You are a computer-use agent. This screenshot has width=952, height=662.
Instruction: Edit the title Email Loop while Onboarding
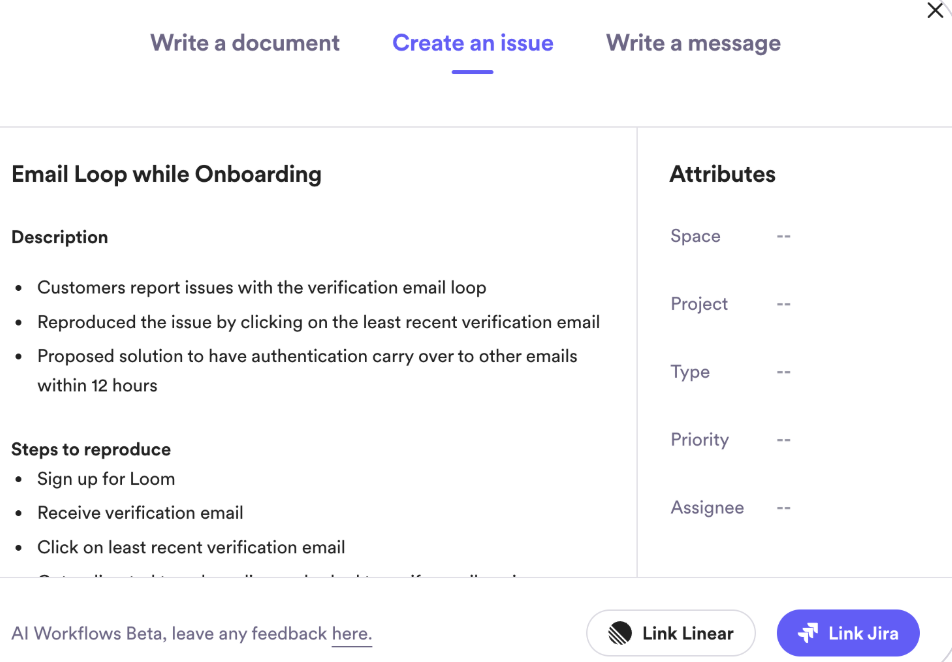166,174
